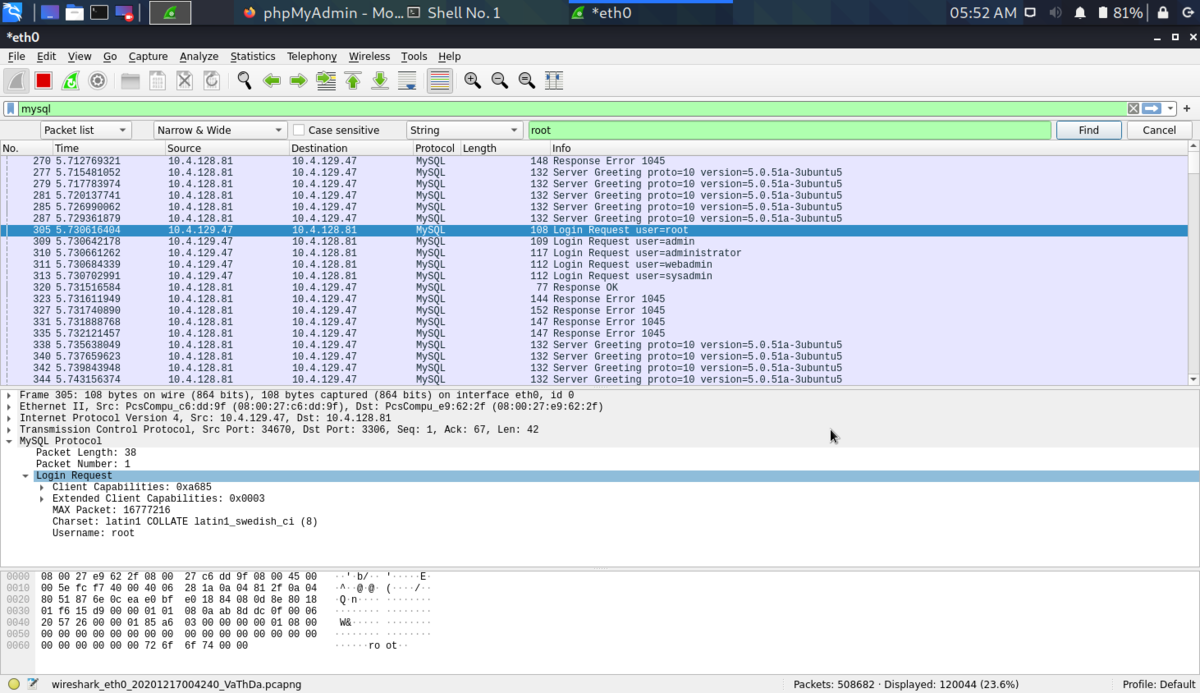Reload this capture file icon
Screen dimensions: 1200x693
211,81
